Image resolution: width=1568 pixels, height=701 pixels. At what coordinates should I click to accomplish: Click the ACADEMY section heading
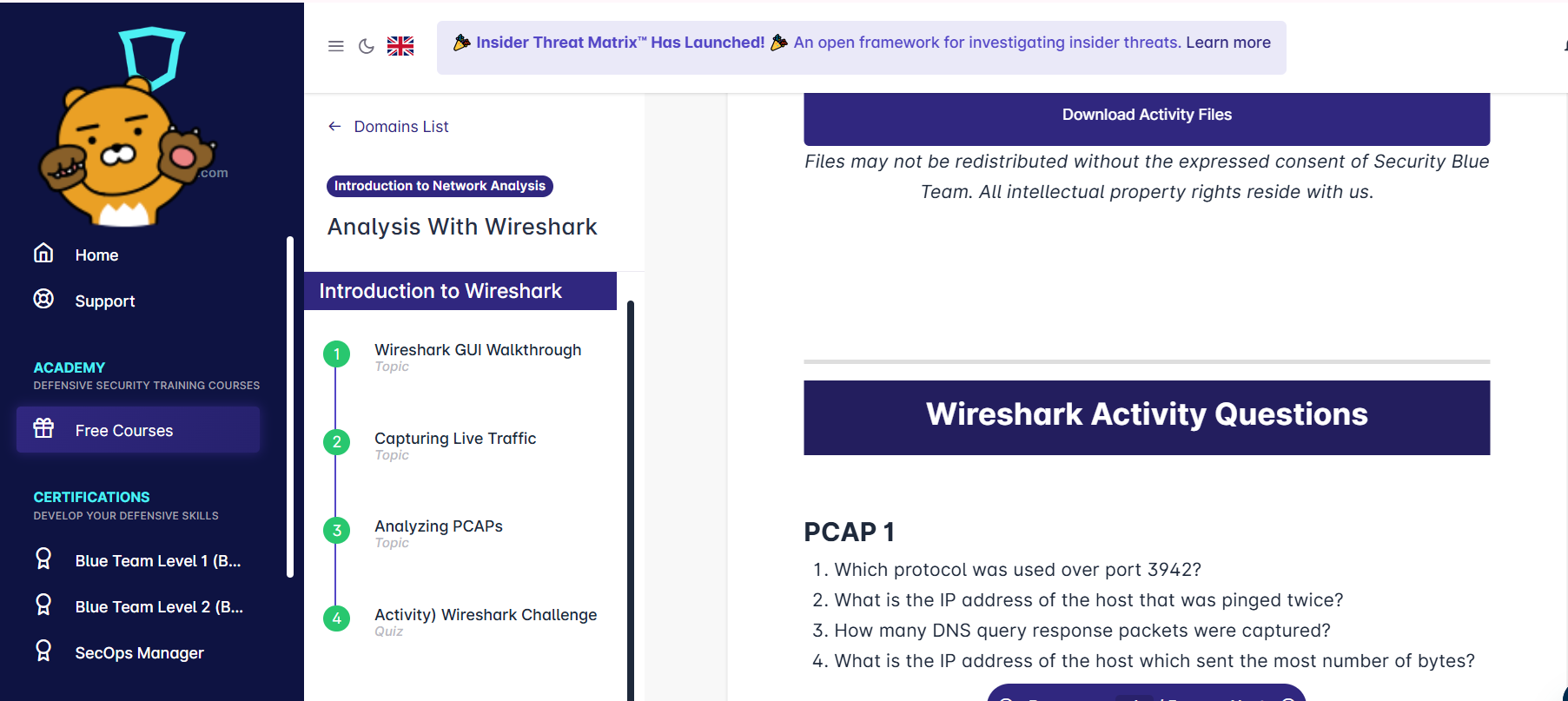point(69,368)
